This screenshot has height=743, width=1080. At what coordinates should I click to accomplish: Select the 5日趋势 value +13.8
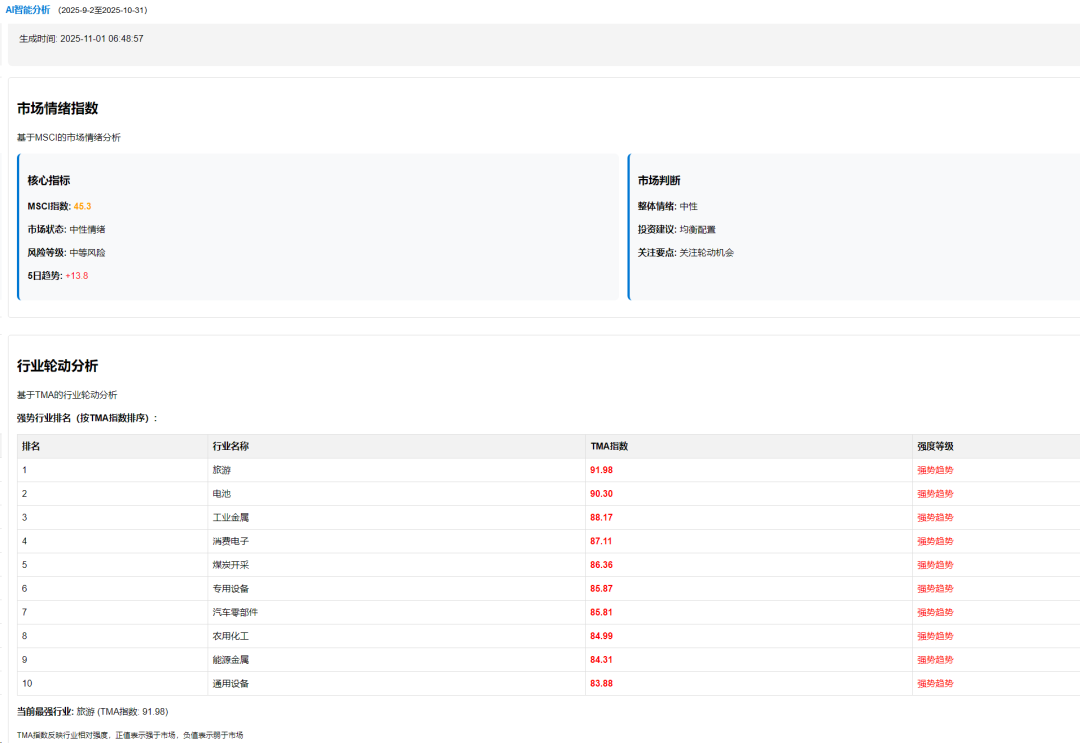coord(77,275)
